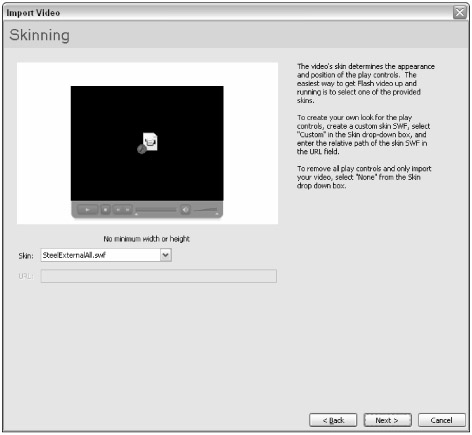Click the disabled URL input field

coord(159,276)
